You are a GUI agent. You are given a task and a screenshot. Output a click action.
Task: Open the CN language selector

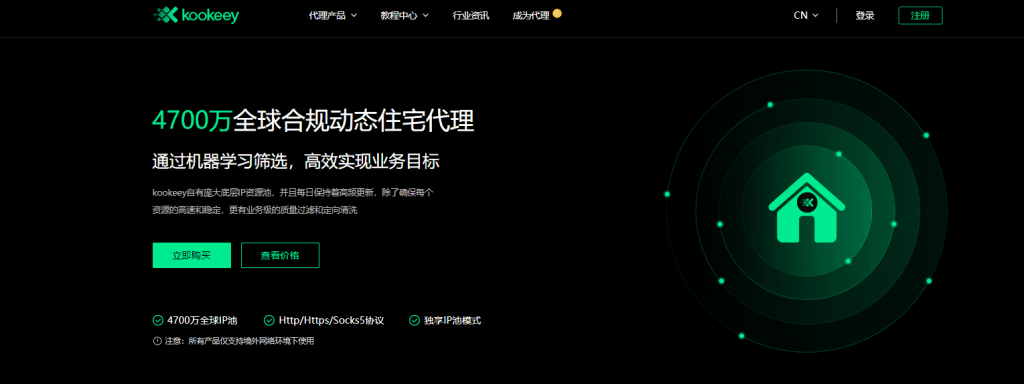pos(806,16)
